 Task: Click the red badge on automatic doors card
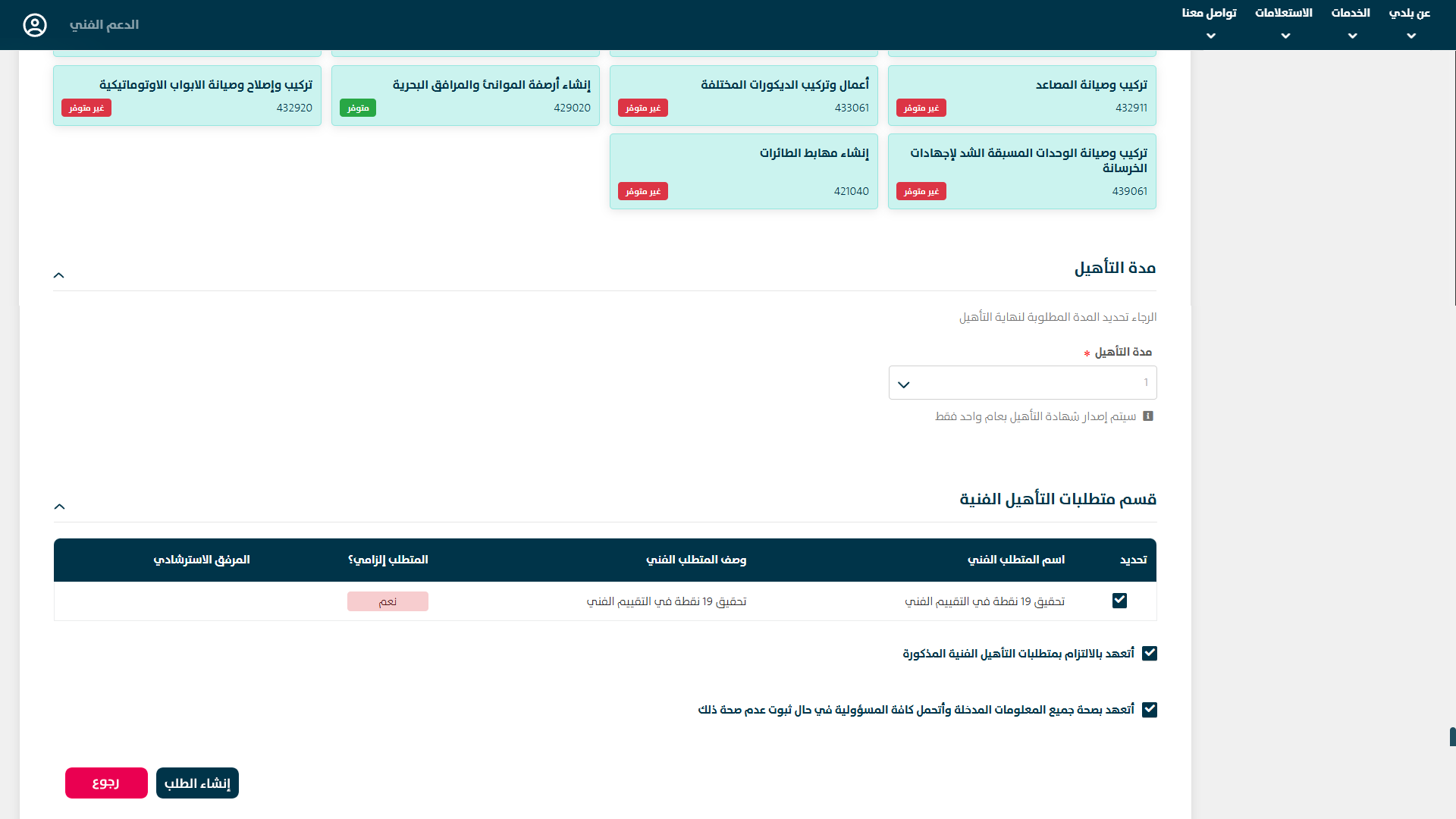click(86, 108)
